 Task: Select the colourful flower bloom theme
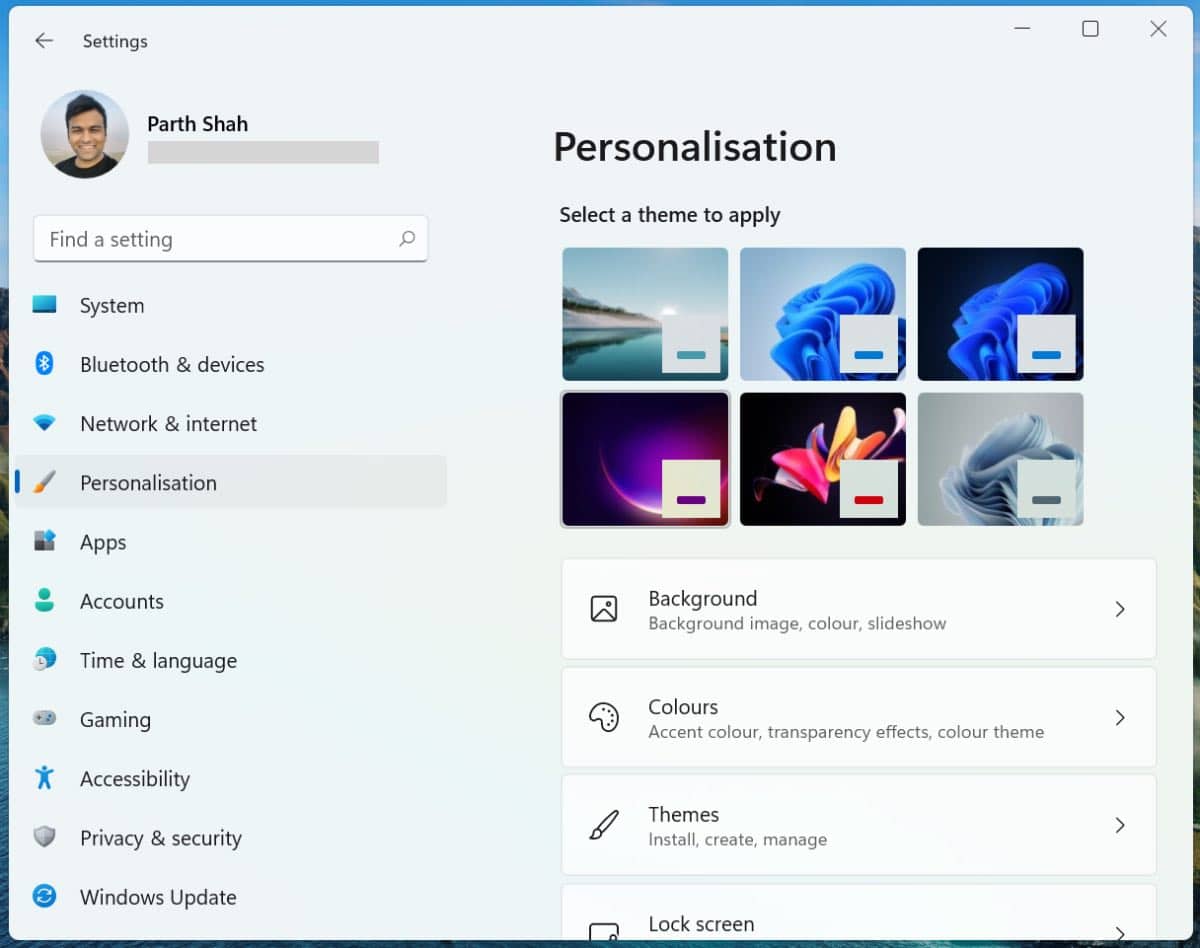pos(822,458)
